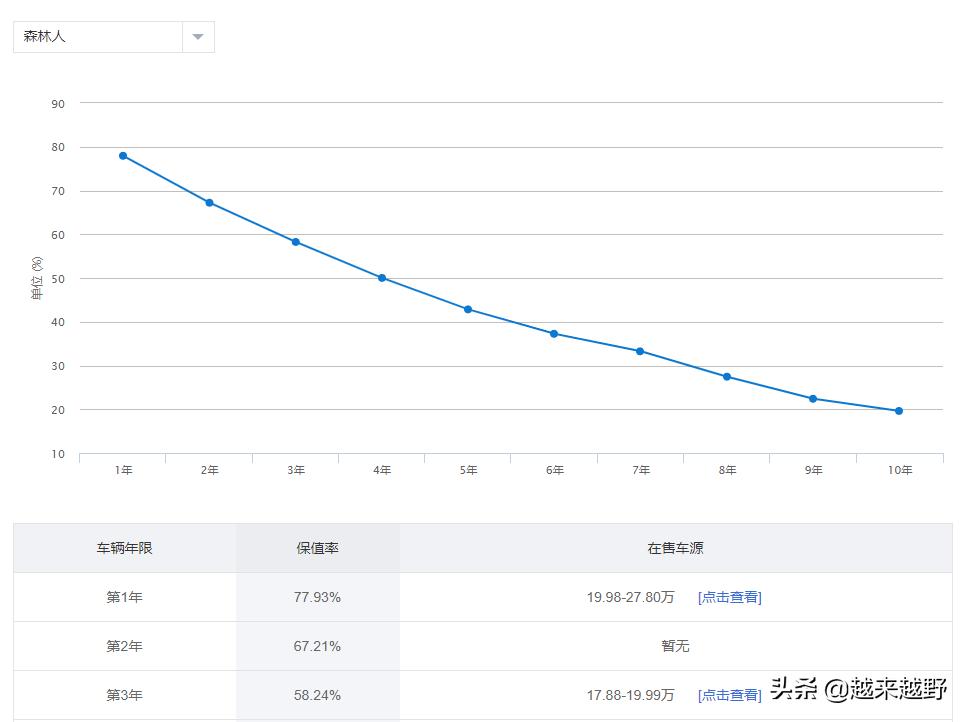Select the 7年 data point on chart
Image resolution: width=968 pixels, height=722 pixels.
(x=640, y=351)
